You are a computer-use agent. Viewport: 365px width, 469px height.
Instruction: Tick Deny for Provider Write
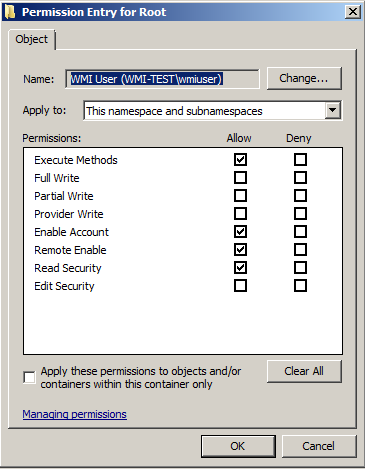(x=300, y=214)
